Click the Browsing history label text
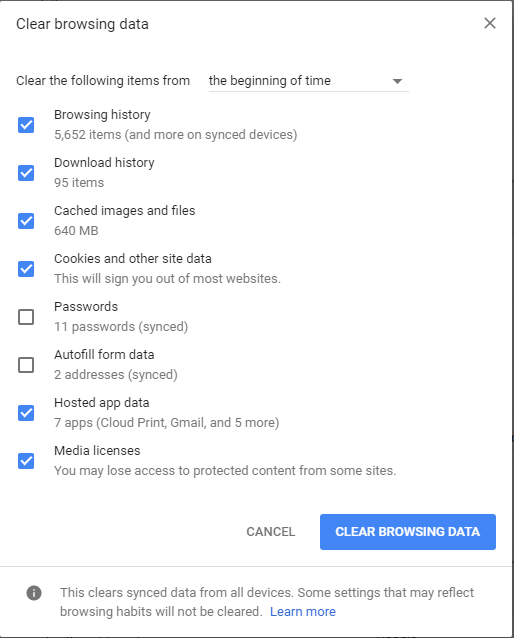The image size is (514, 638). tap(102, 115)
